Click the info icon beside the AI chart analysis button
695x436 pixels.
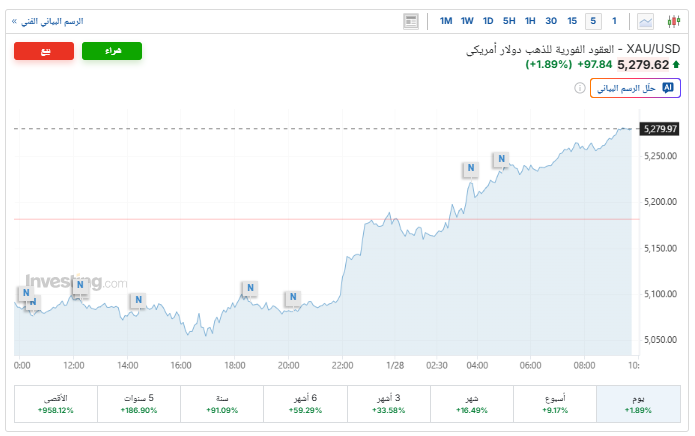point(580,88)
